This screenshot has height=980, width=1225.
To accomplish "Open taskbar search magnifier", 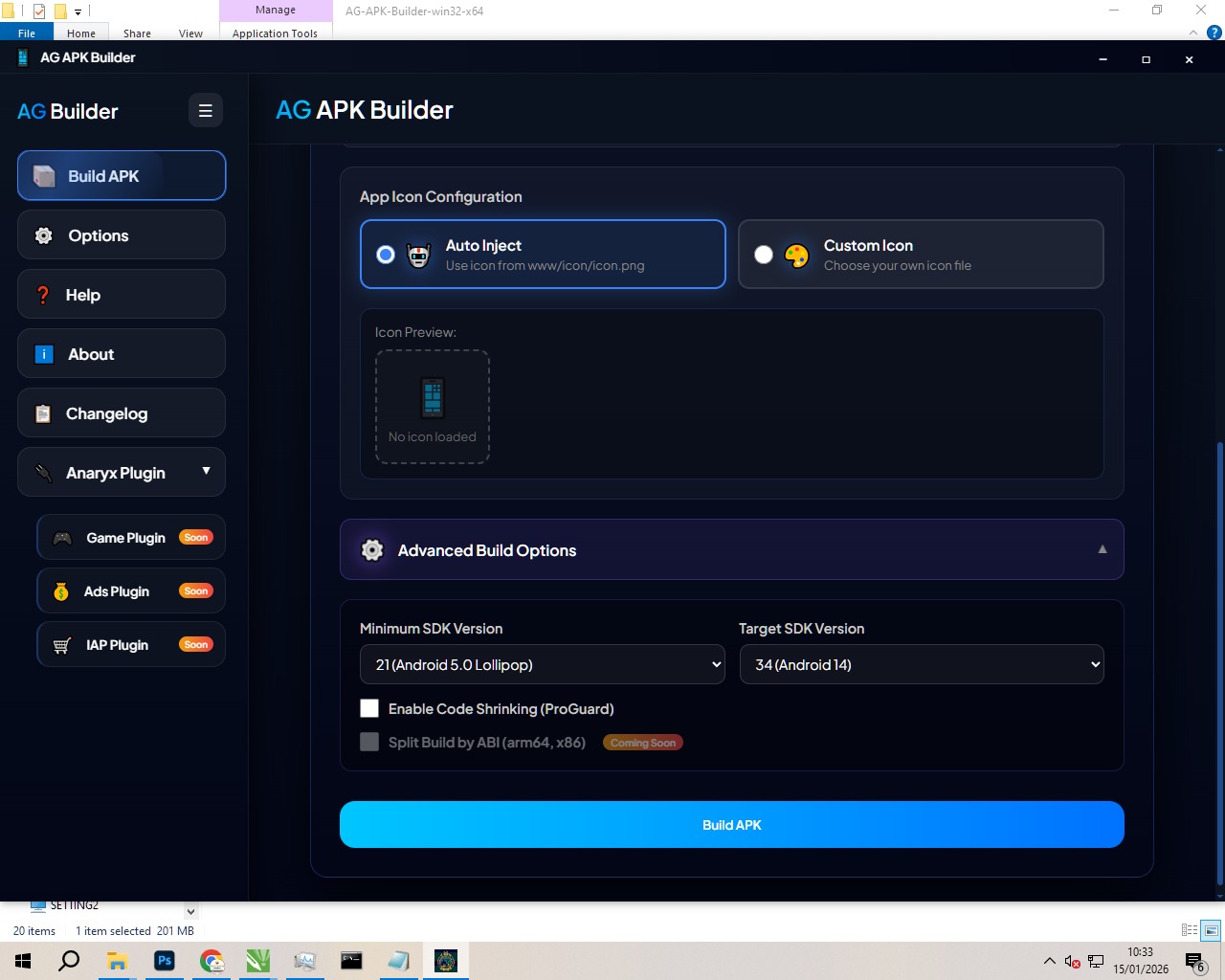I will (69, 961).
